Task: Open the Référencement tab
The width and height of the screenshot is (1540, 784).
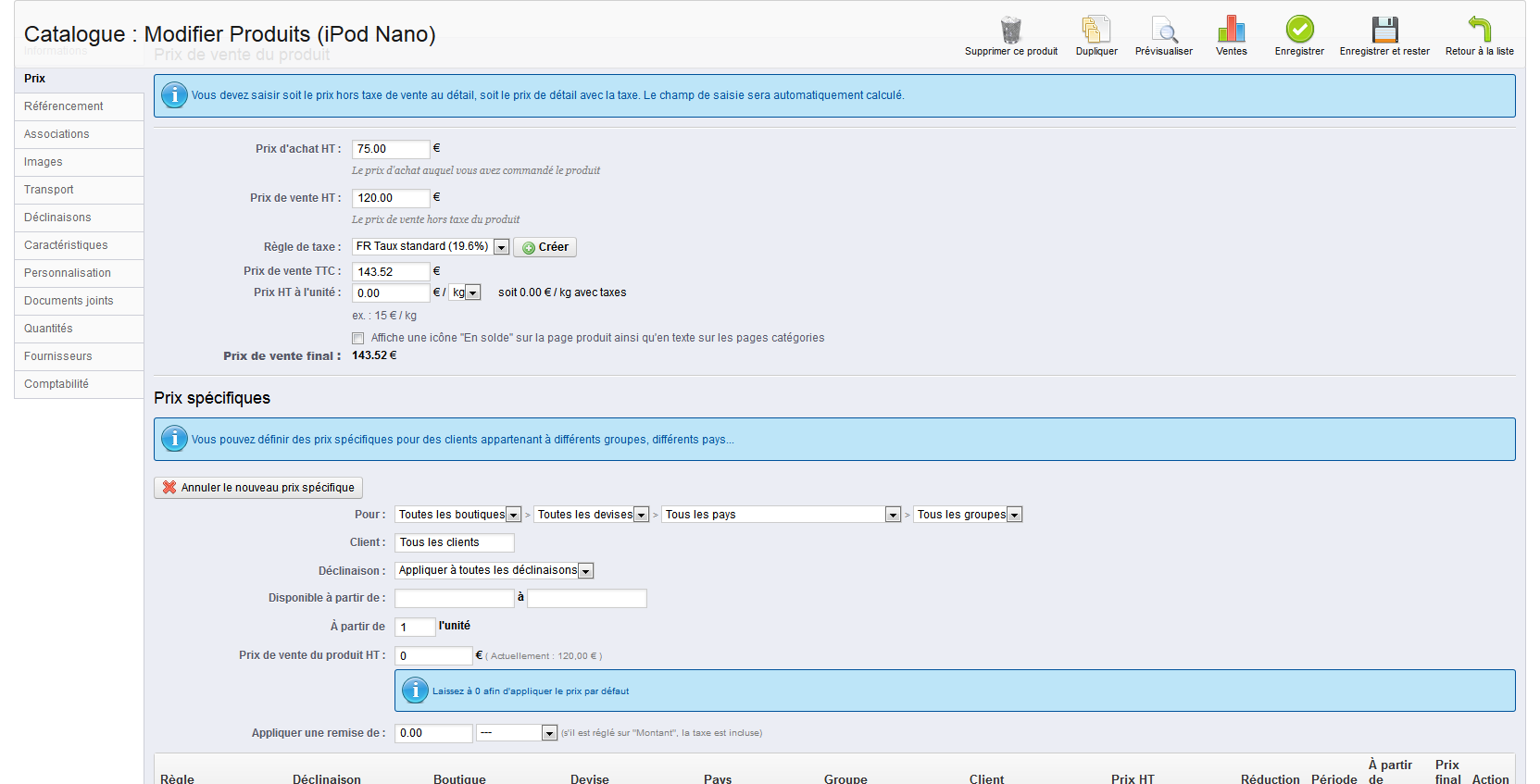Action: point(79,106)
